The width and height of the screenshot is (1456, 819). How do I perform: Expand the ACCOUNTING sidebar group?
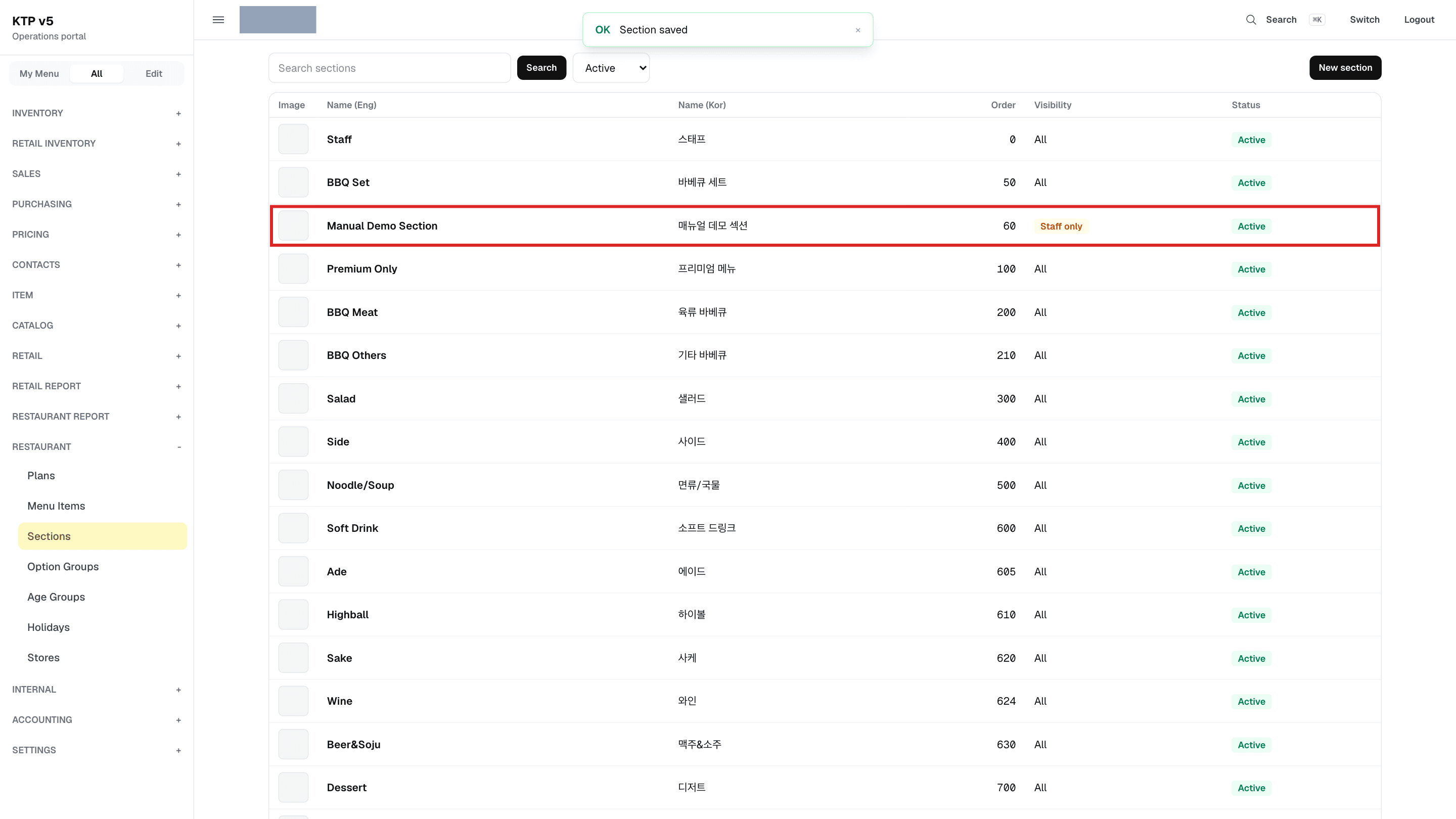[x=97, y=719]
